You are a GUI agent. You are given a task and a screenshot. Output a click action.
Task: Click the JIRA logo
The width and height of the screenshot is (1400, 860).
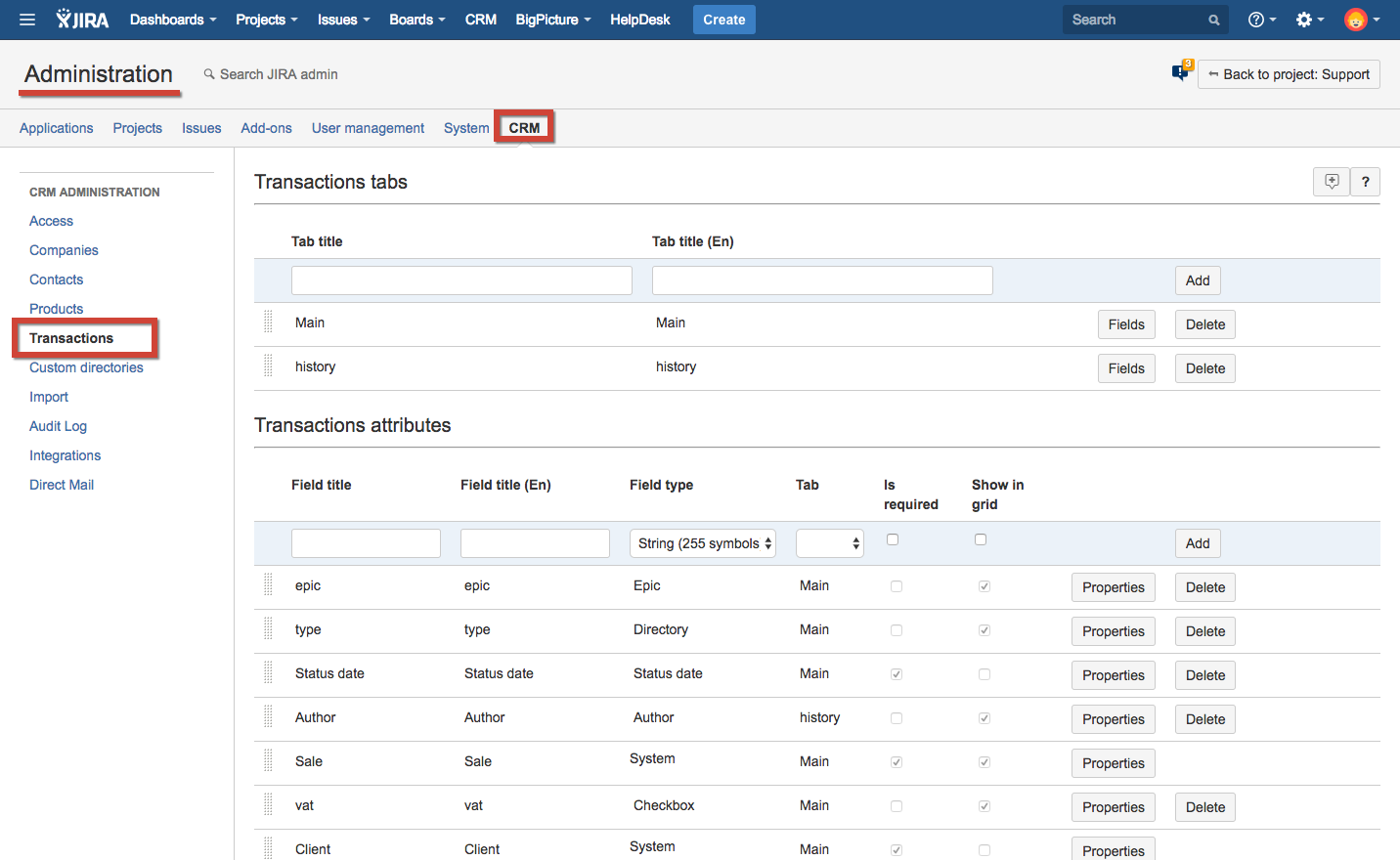point(82,20)
